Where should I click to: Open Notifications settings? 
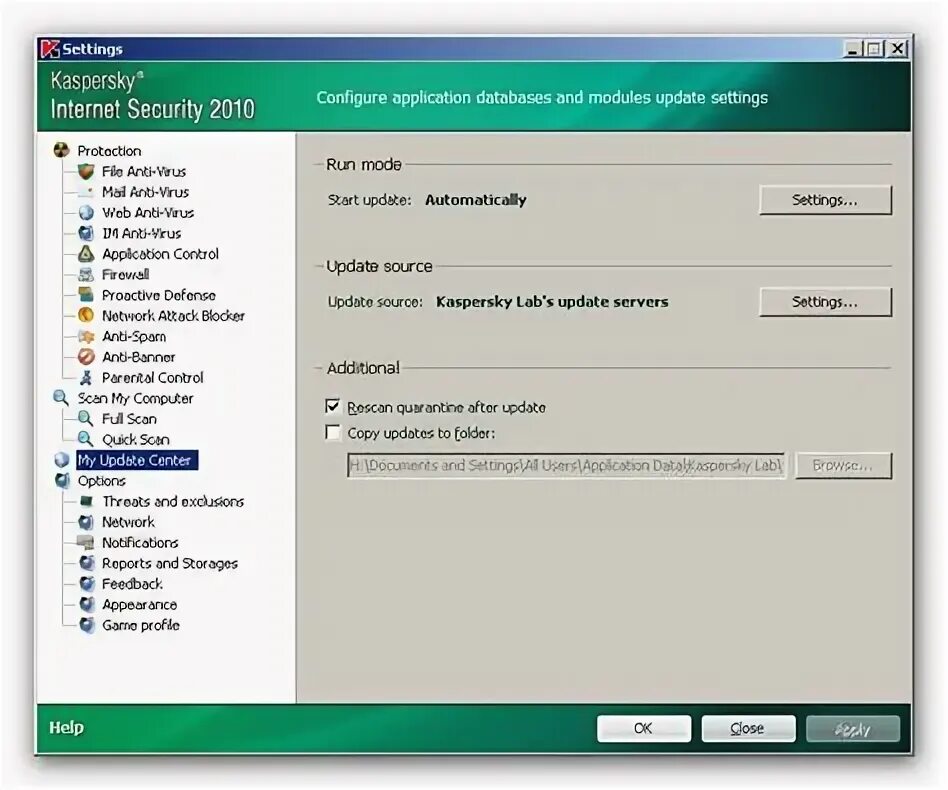coord(140,542)
